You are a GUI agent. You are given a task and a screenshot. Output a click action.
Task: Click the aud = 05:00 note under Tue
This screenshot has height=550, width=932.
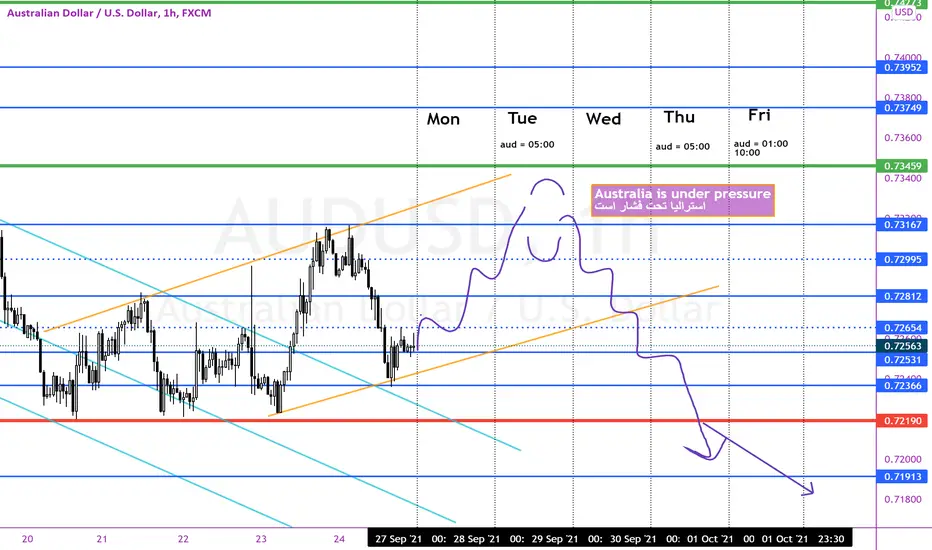pos(527,144)
